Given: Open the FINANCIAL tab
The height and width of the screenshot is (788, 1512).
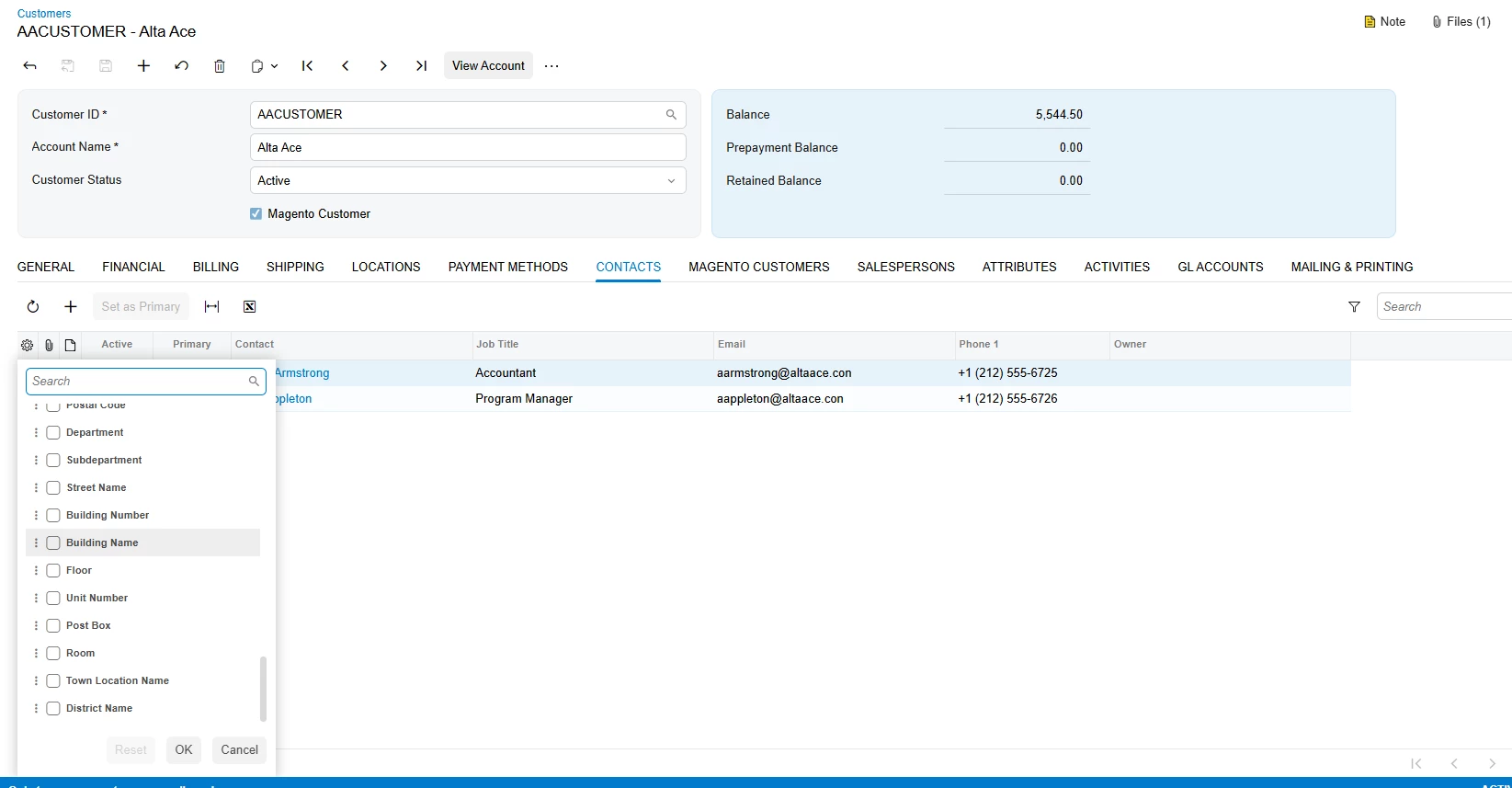Looking at the screenshot, I should [133, 267].
